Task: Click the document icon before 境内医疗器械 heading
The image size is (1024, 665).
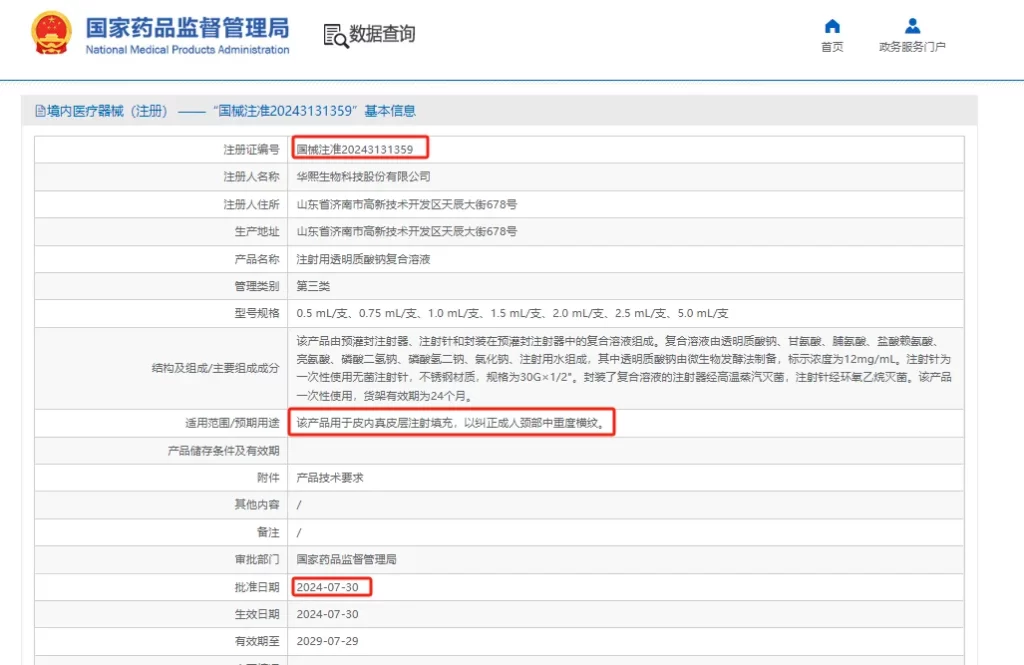Action: (x=40, y=111)
